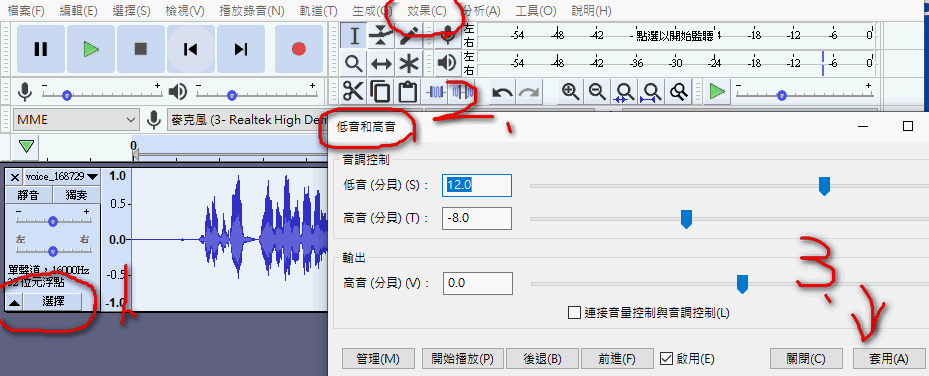Click the Pause transport button
The image size is (929, 376).
40,49
